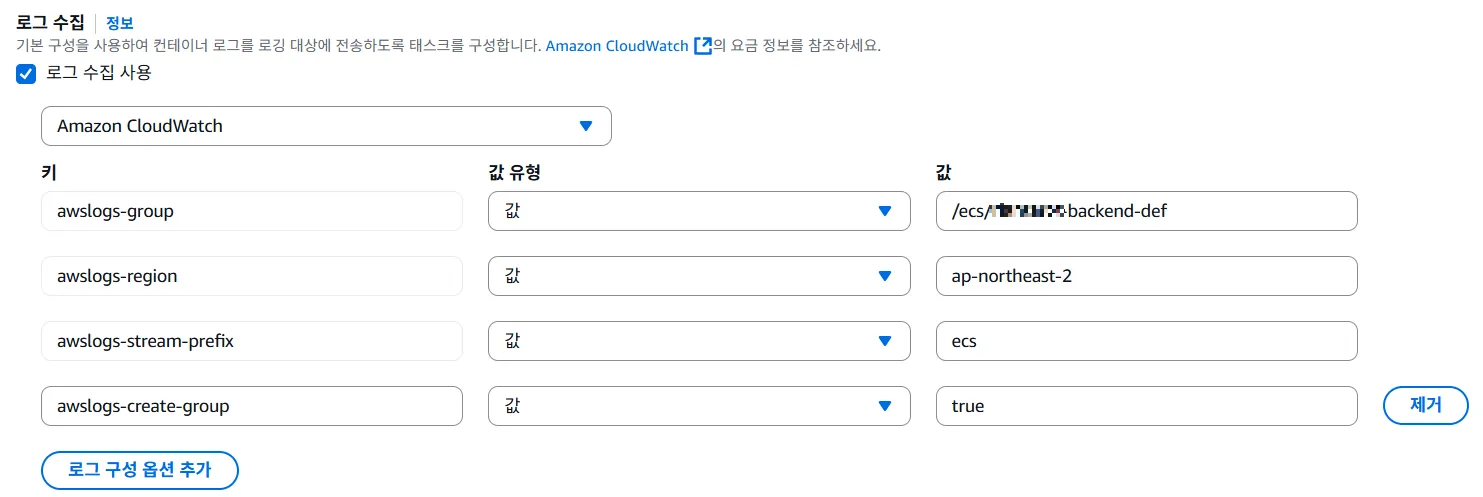Open the 값 유형 dropdown for awslogs-create-group
The height and width of the screenshot is (497, 1483).
coord(699,406)
